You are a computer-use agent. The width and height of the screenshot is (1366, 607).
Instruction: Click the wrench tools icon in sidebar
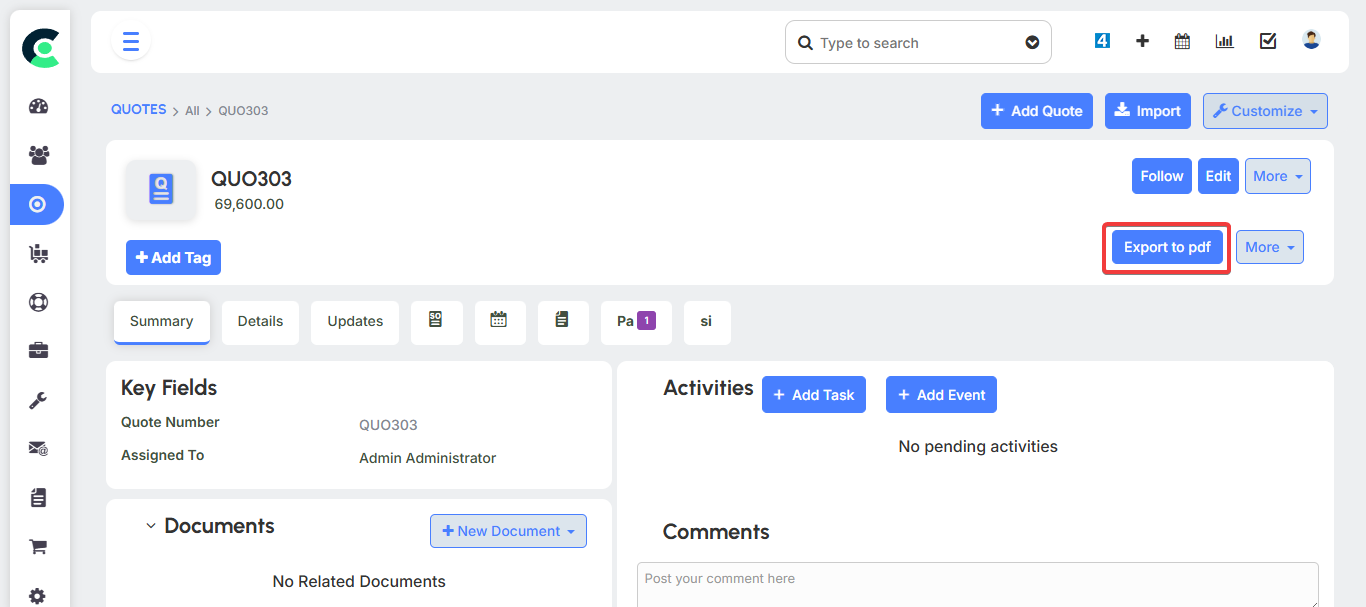pyautogui.click(x=38, y=400)
